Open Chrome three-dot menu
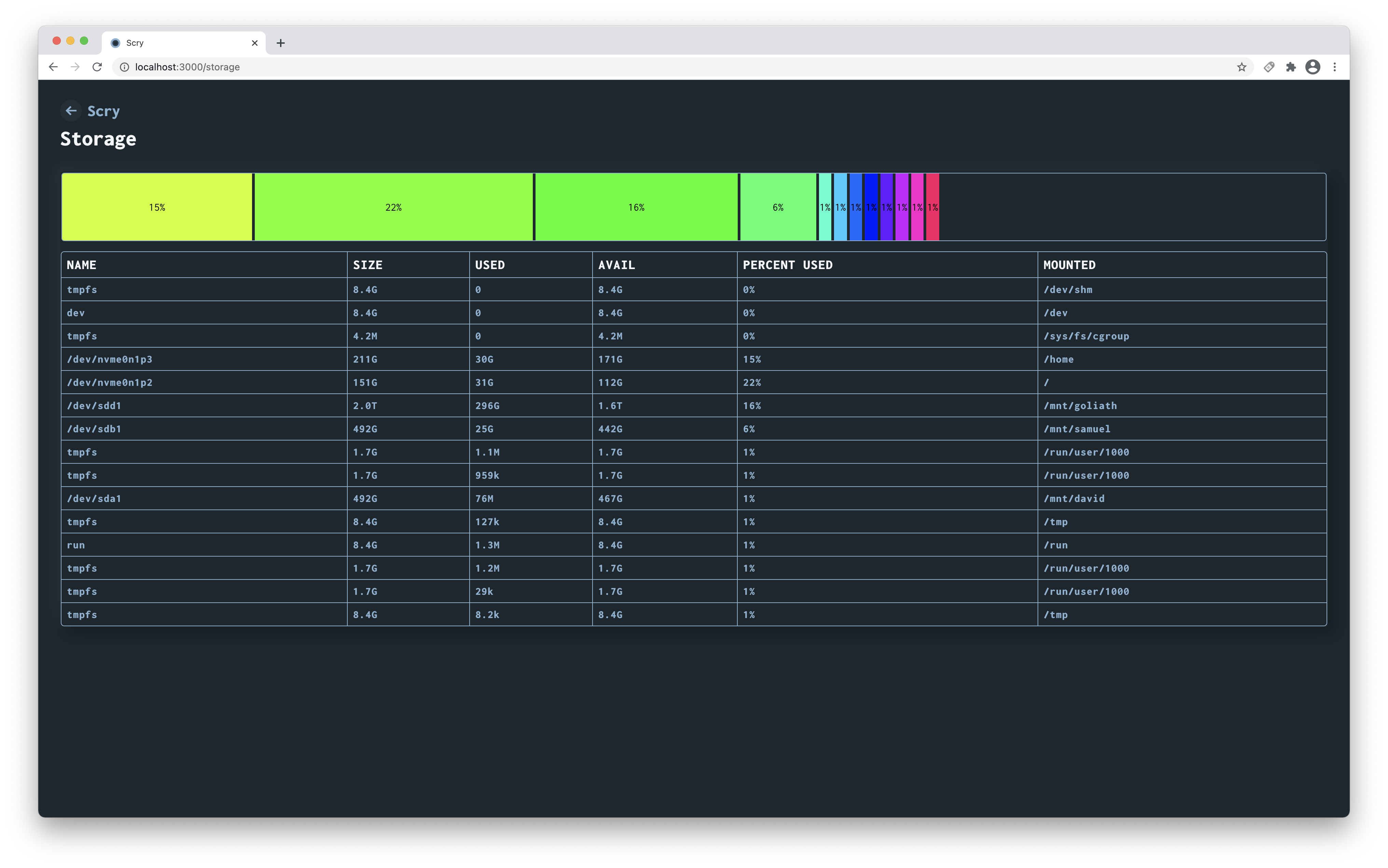This screenshot has width=1388, height=868. pos(1335,67)
